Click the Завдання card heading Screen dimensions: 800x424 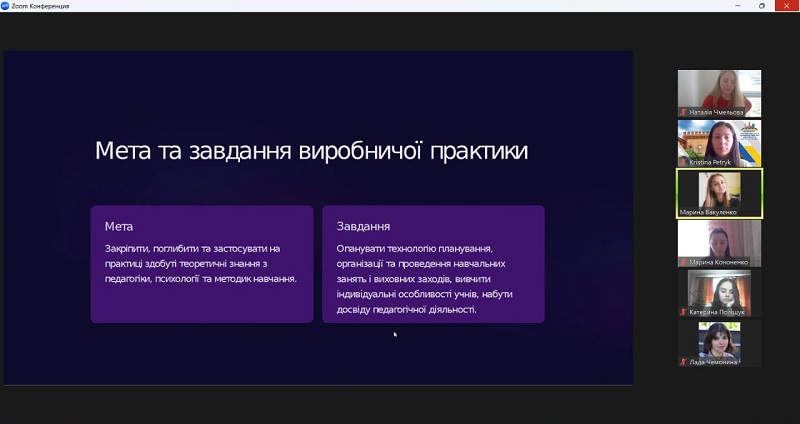363,227
